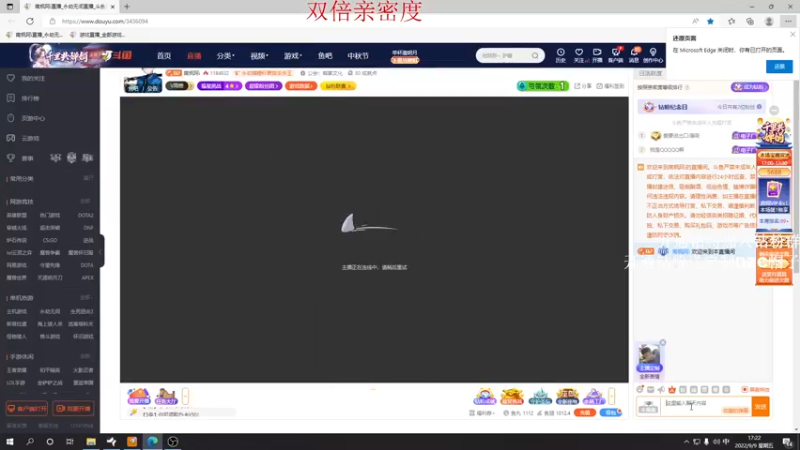Screen dimensions: 800x450
Task: Open the 关注 heart icon in header
Action: (x=579, y=55)
